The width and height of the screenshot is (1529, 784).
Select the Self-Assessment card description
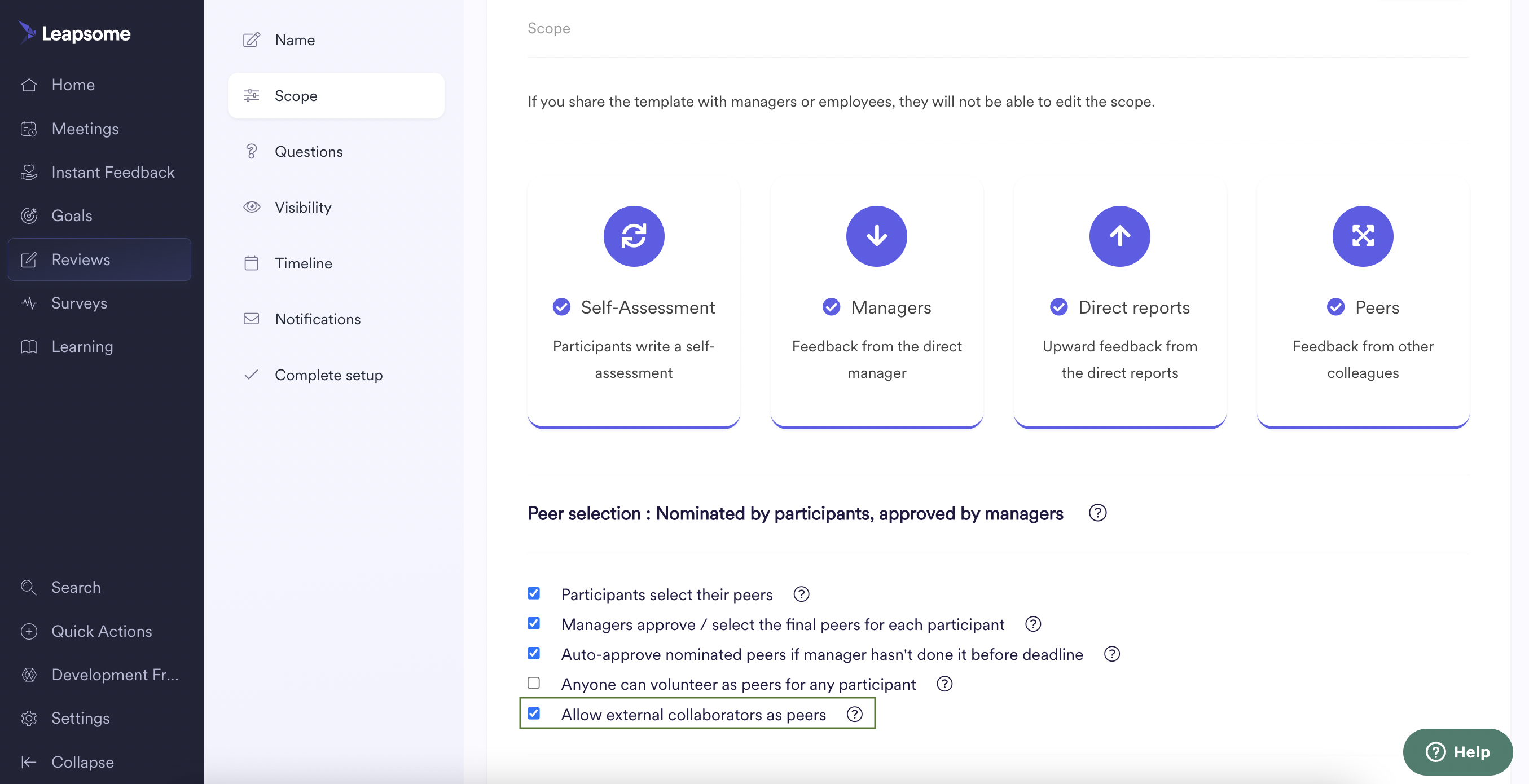pos(634,359)
